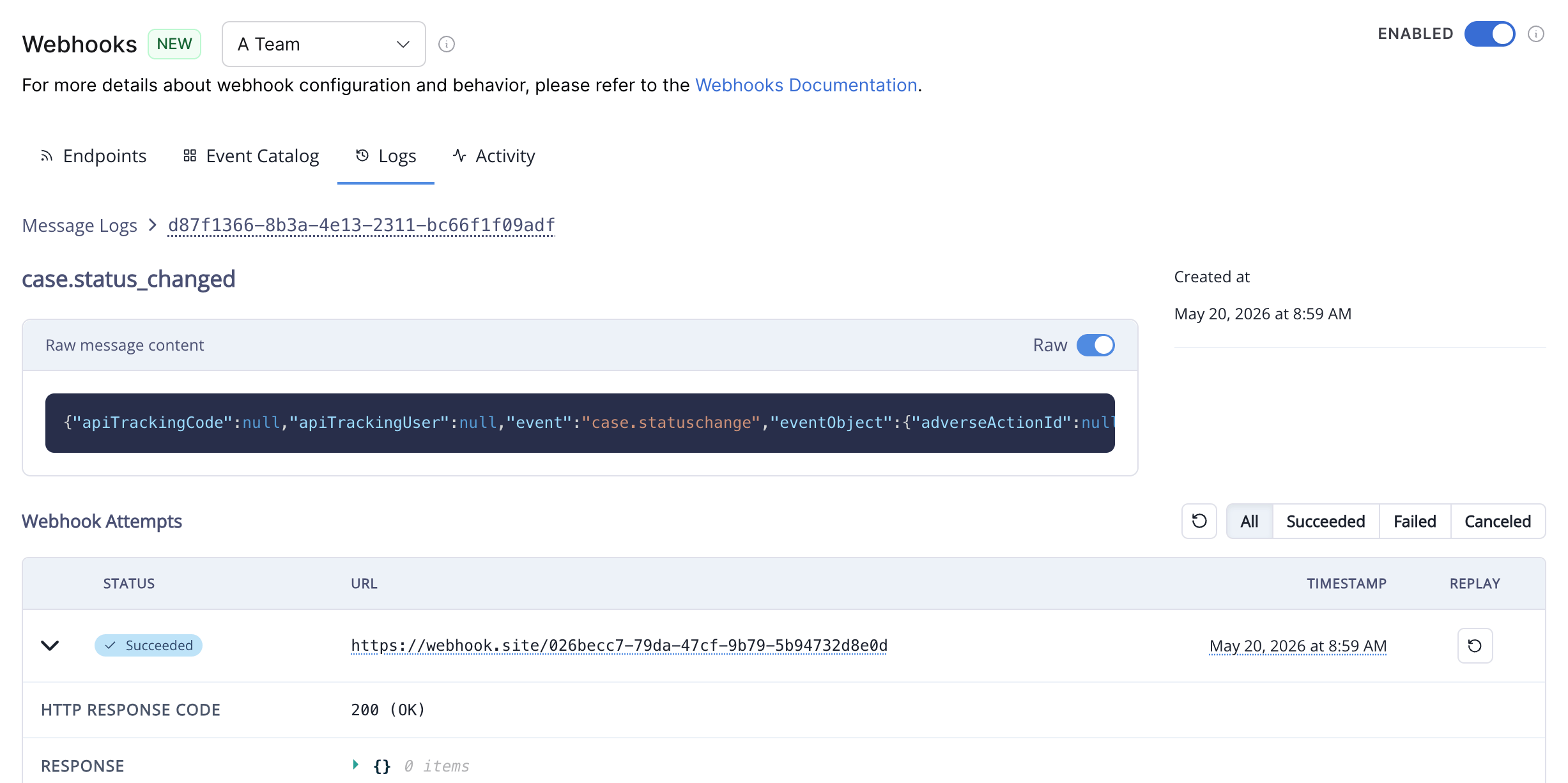Click the "0 items" response text
This screenshot has width=1568, height=783.
coord(436,766)
